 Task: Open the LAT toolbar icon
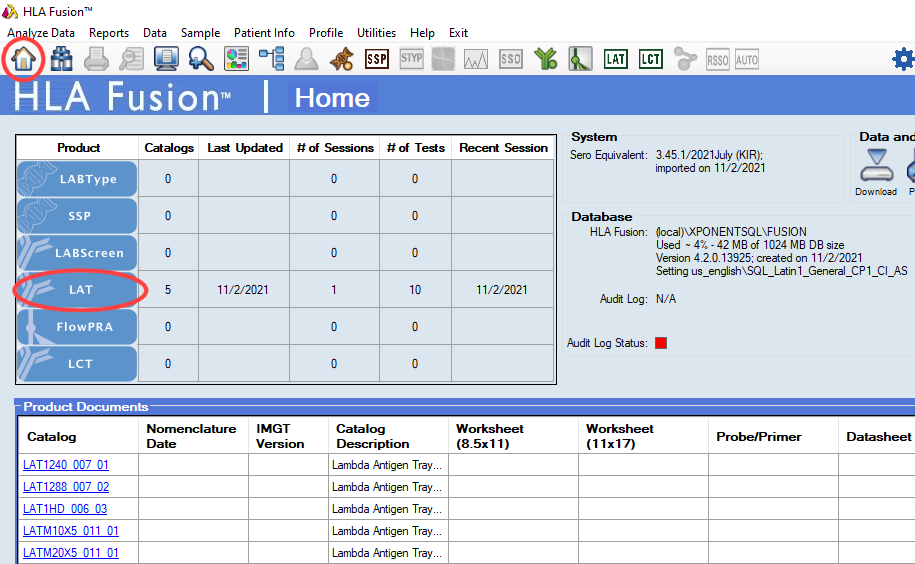pyautogui.click(x=616, y=59)
